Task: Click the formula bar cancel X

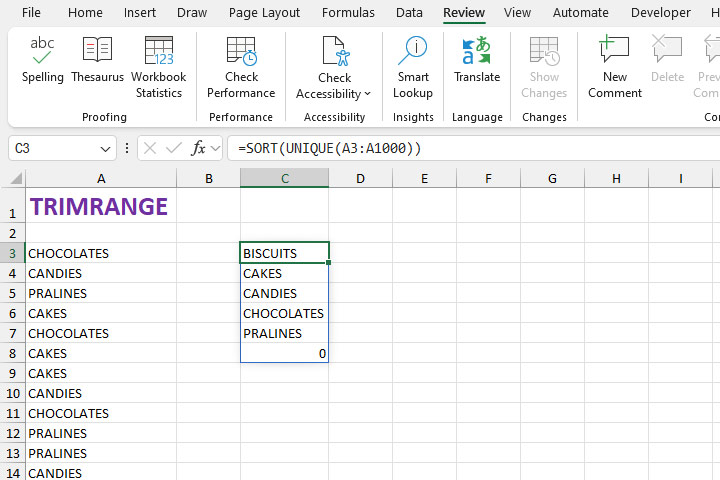Action: (x=150, y=148)
